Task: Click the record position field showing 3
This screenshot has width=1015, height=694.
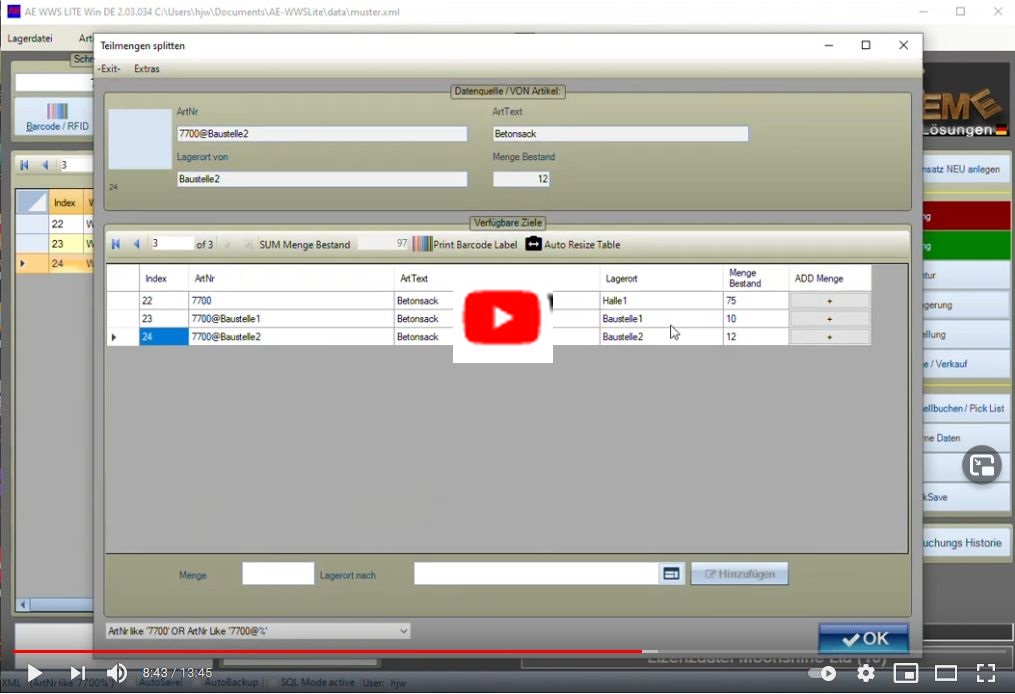Action: pyautogui.click(x=171, y=243)
